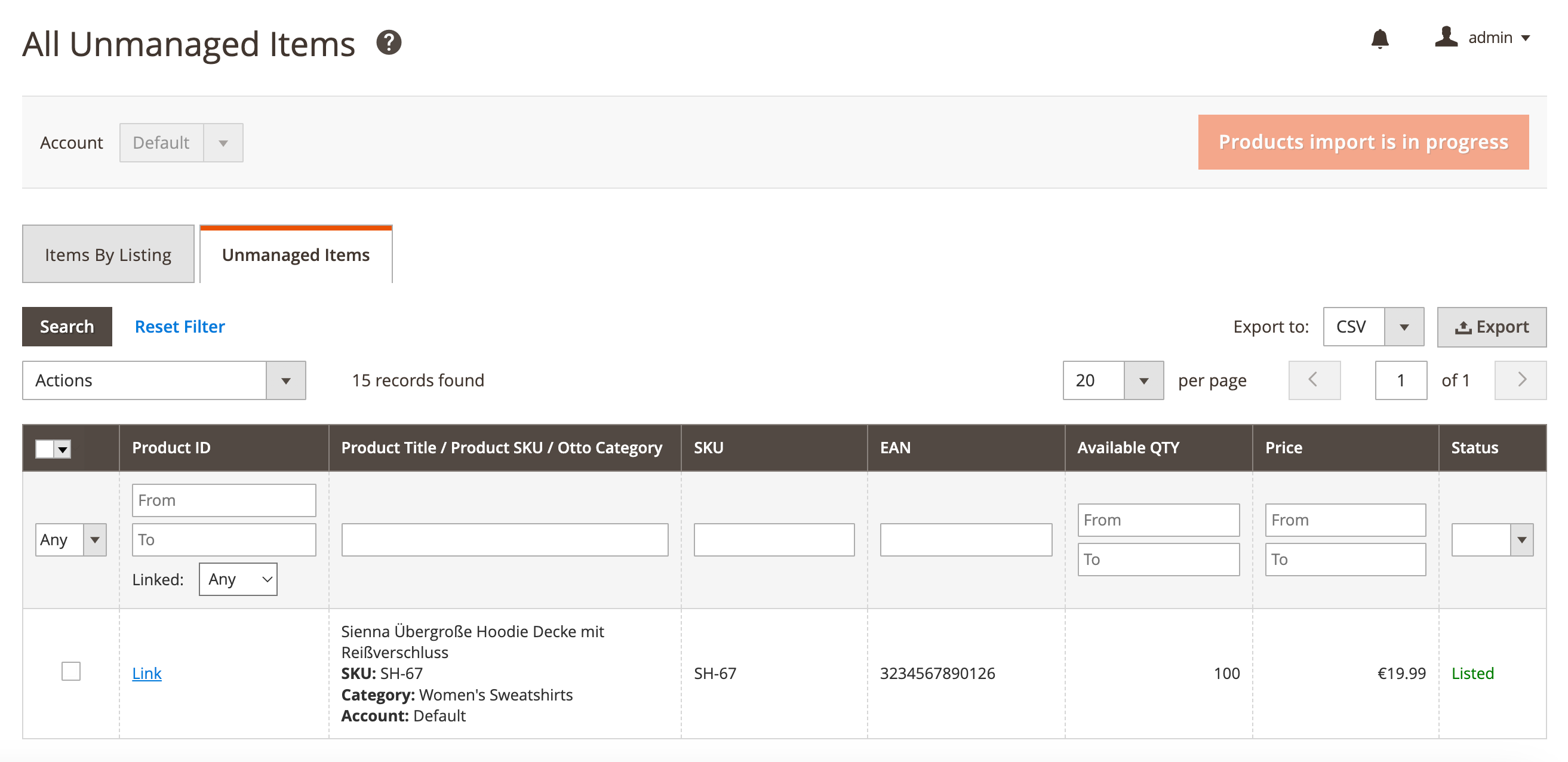This screenshot has height=762, width=1568.
Task: Focus the EAN filter text field
Action: 966,539
